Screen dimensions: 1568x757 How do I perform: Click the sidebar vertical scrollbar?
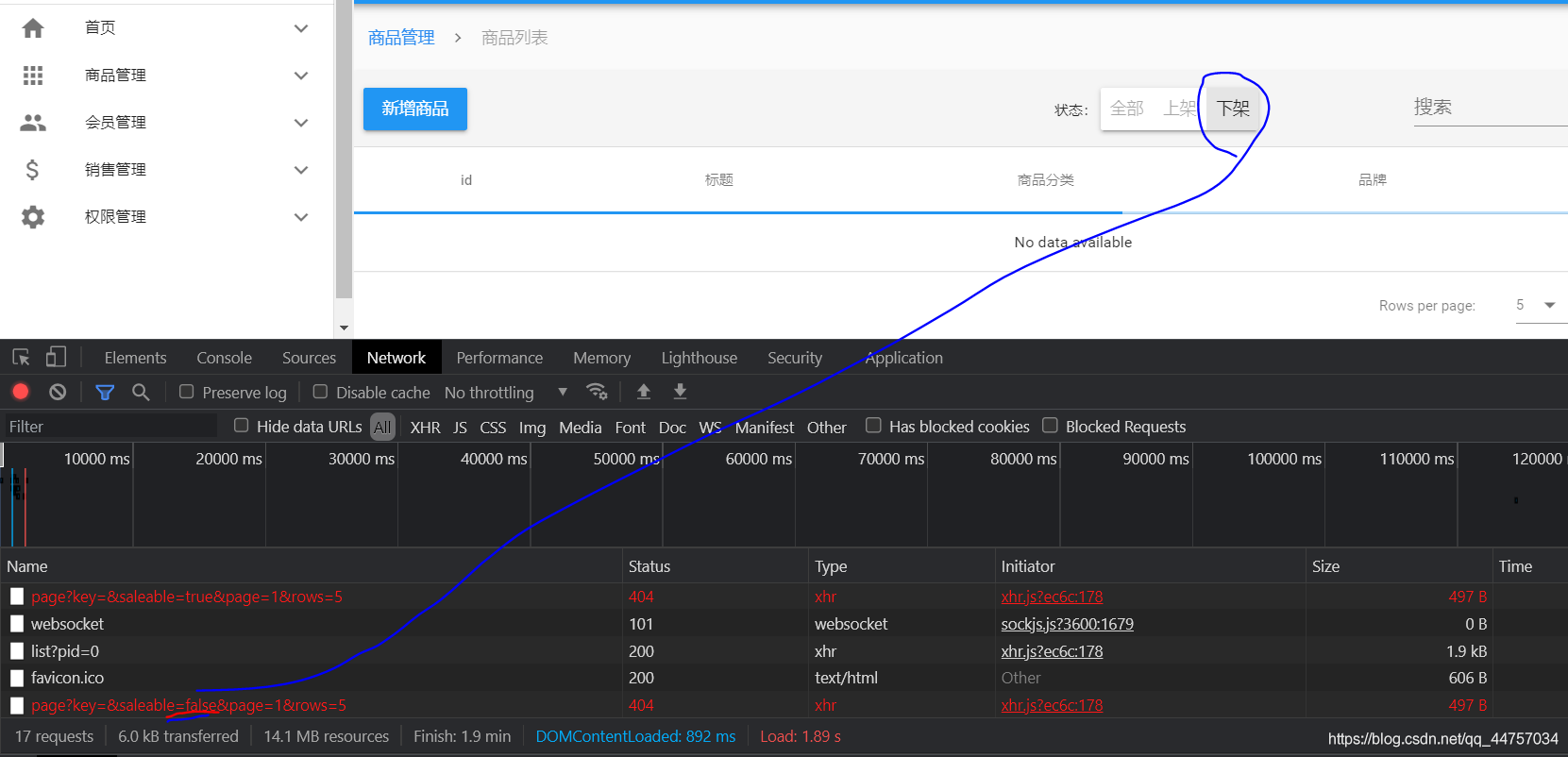point(344,151)
